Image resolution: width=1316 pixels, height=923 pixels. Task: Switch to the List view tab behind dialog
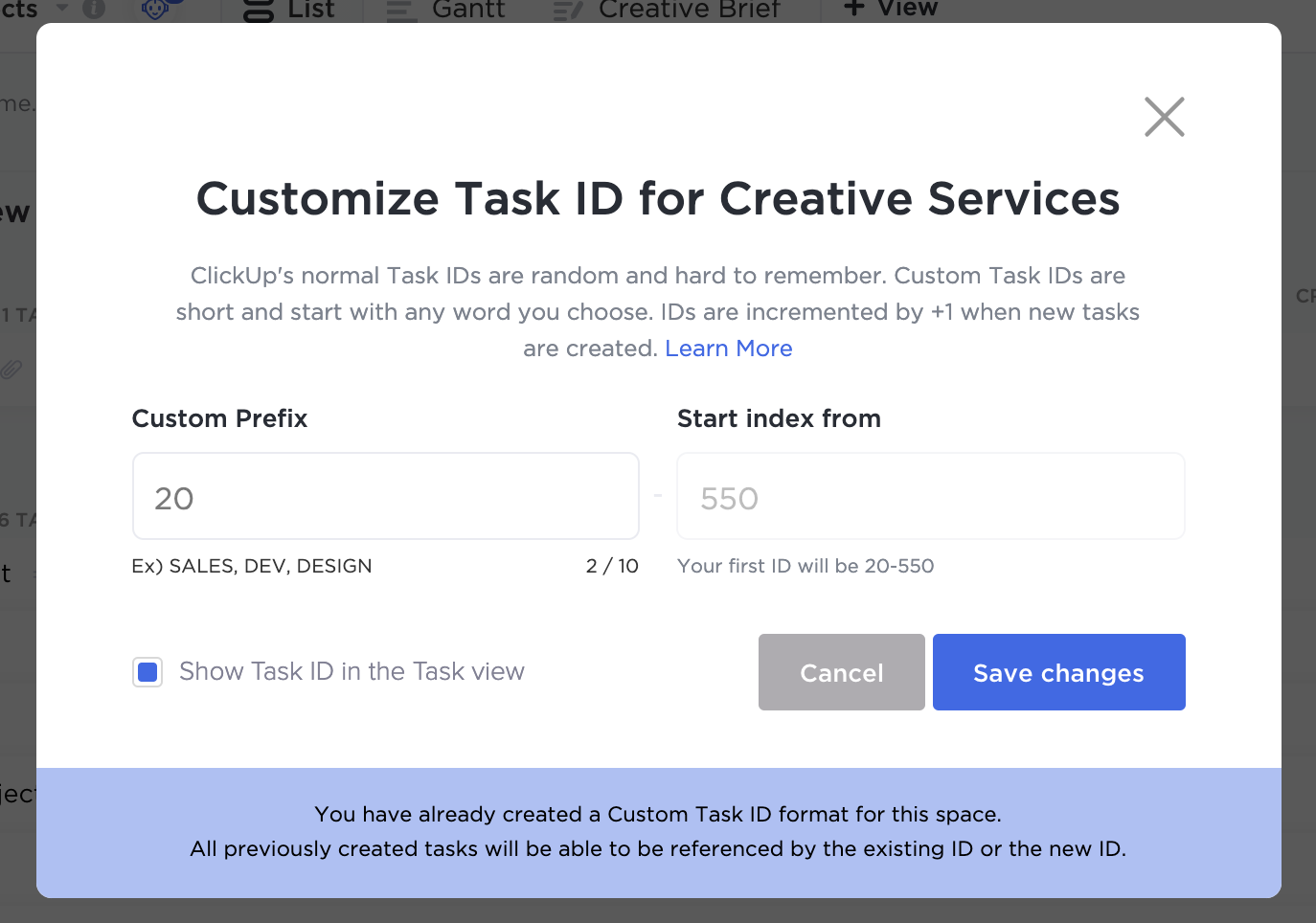pos(290,10)
